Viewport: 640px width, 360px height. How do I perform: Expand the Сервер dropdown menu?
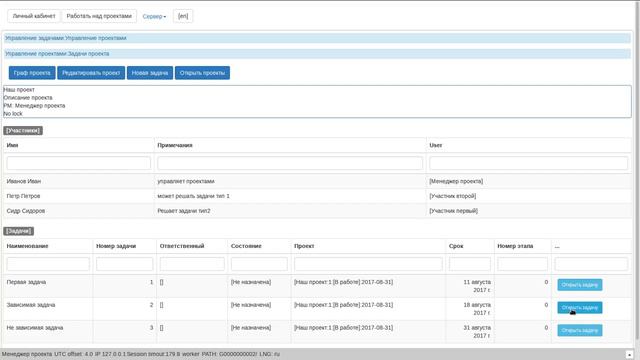[x=154, y=17]
